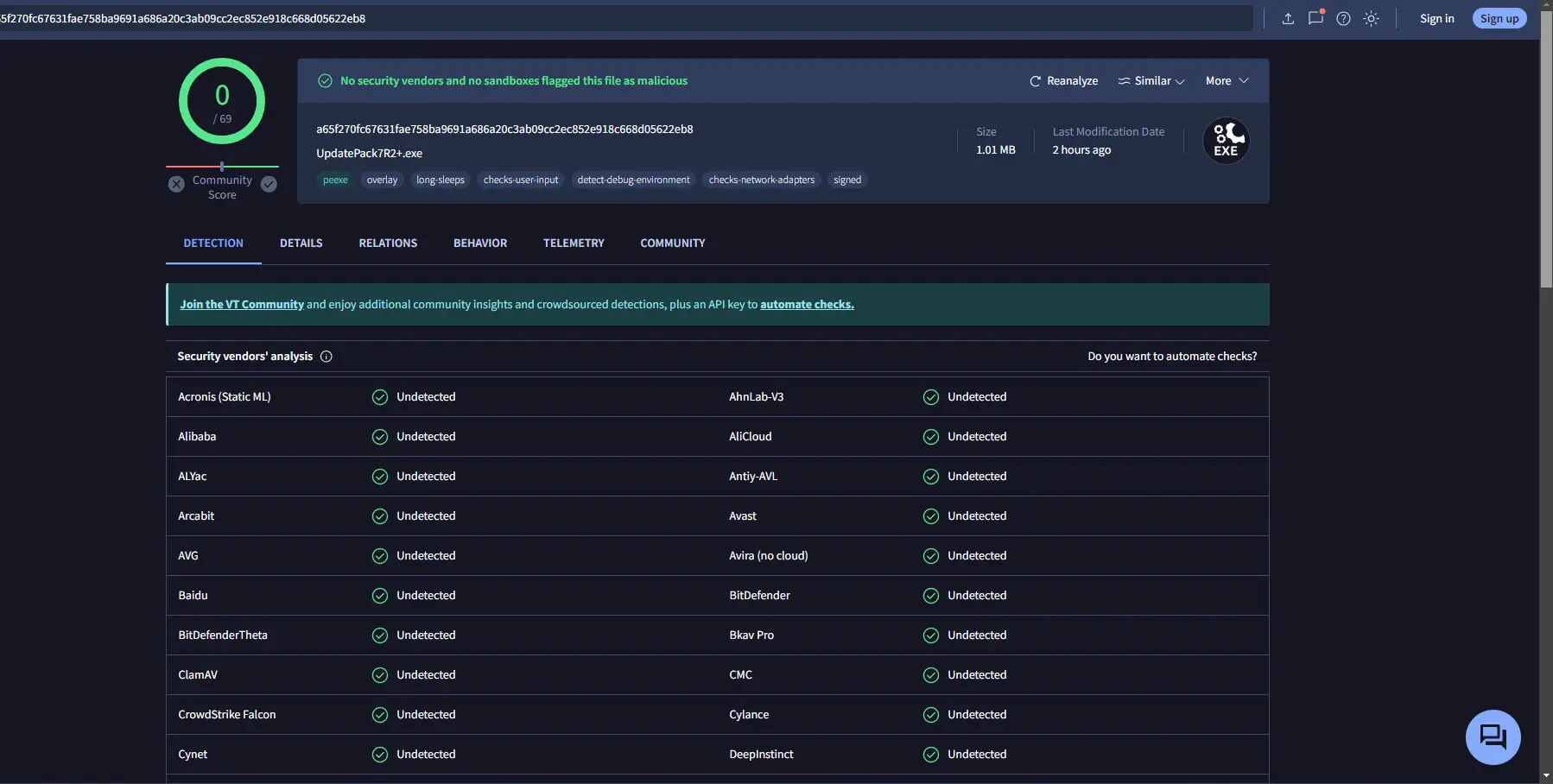This screenshot has width=1553, height=784.
Task: Click the green check icon in banner message
Action: click(325, 80)
